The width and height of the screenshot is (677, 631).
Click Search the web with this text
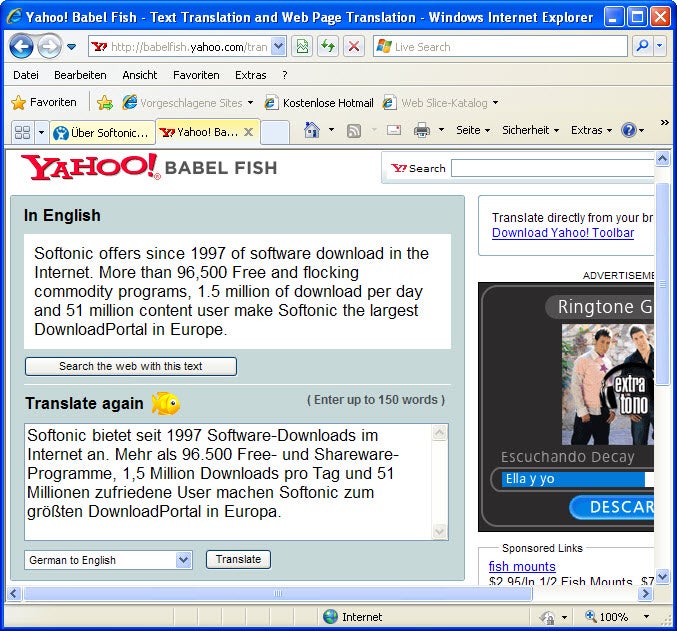click(x=131, y=366)
